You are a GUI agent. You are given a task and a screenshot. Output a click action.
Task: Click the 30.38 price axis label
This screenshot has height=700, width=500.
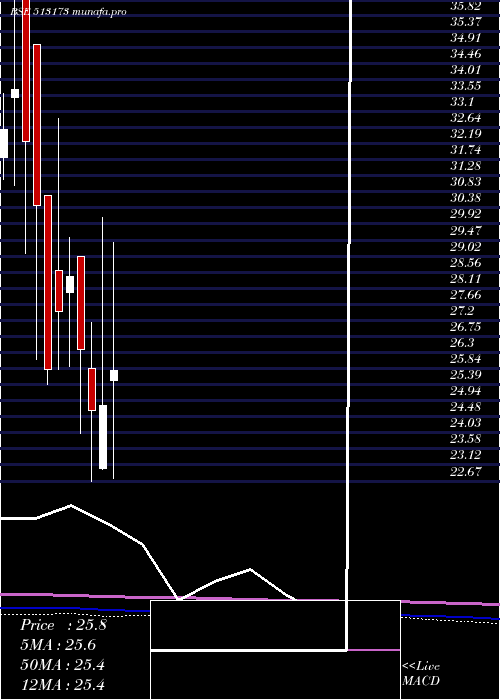coord(466,198)
